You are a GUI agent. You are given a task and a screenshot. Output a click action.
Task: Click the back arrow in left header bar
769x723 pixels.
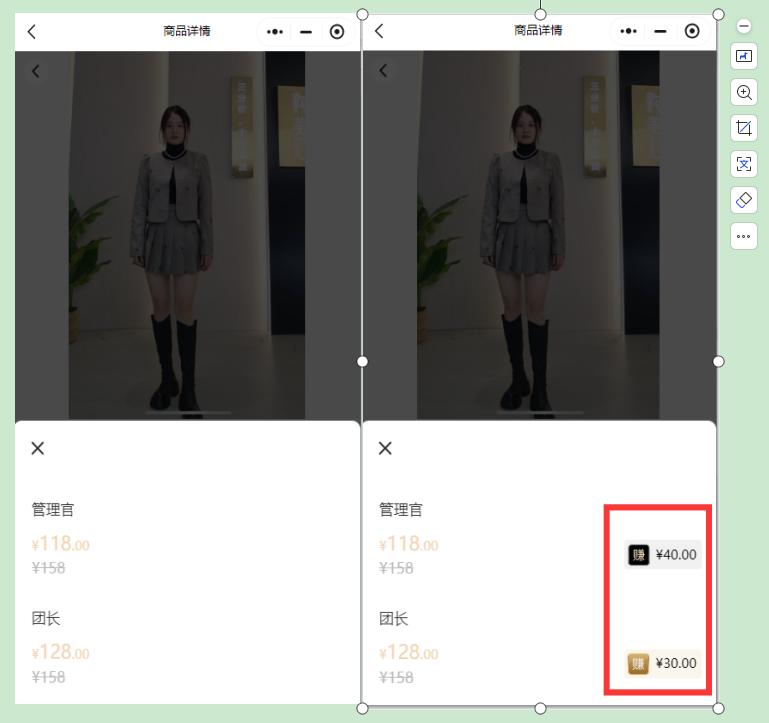[x=32, y=31]
